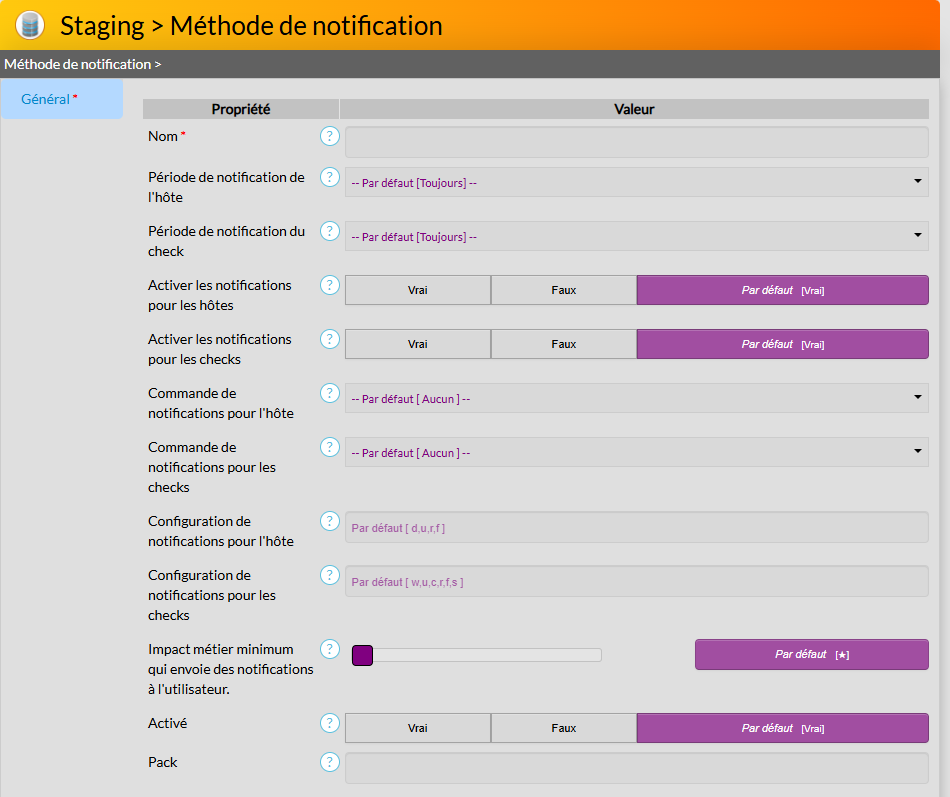The height and width of the screenshot is (797, 950).
Task: Click the help icon beside Pack
Action: tap(330, 762)
